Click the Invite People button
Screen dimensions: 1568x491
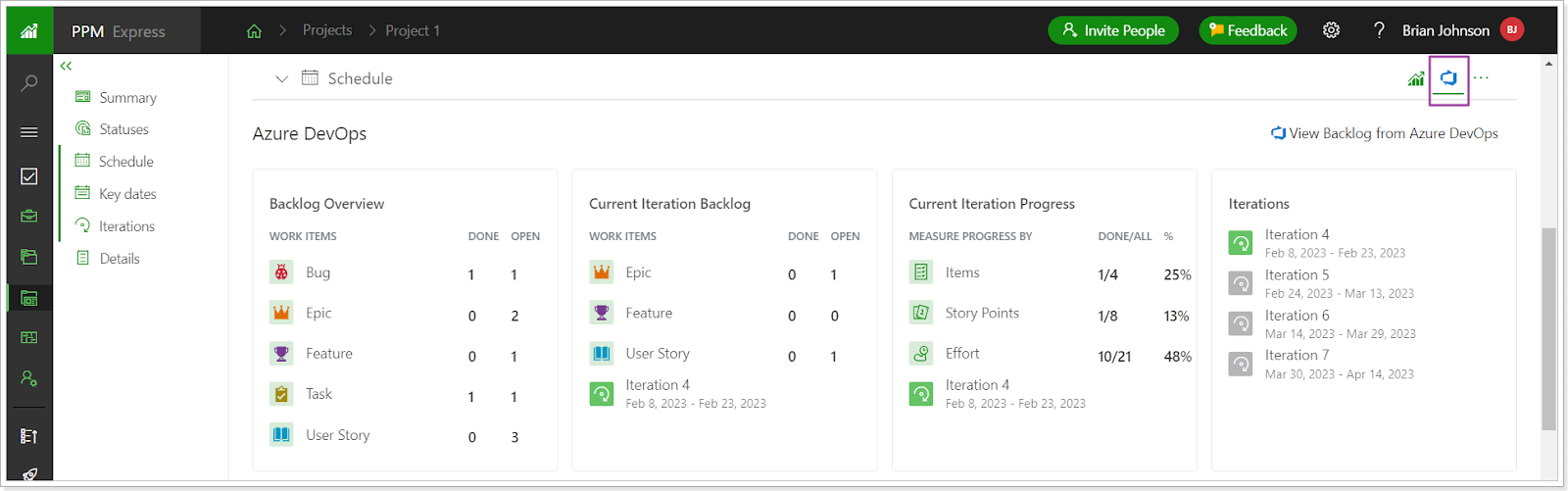[x=1113, y=30]
